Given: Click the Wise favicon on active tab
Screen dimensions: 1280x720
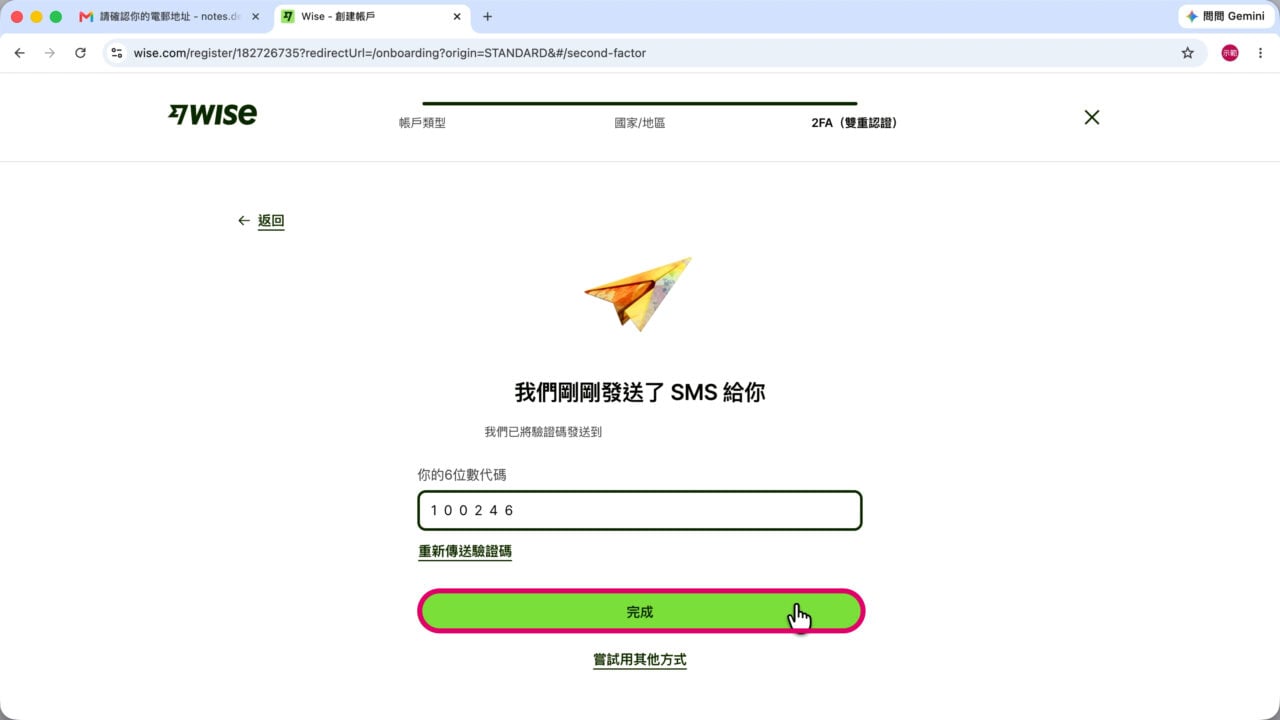Looking at the screenshot, I should [288, 17].
